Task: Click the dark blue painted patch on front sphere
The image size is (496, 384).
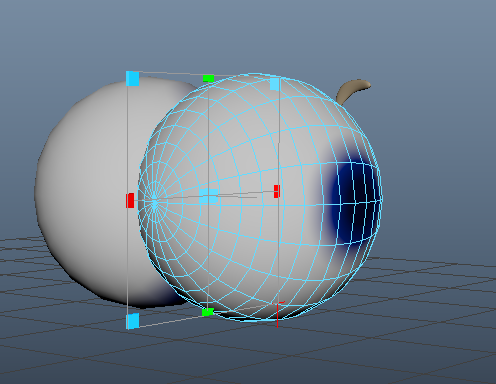Action: 353,203
